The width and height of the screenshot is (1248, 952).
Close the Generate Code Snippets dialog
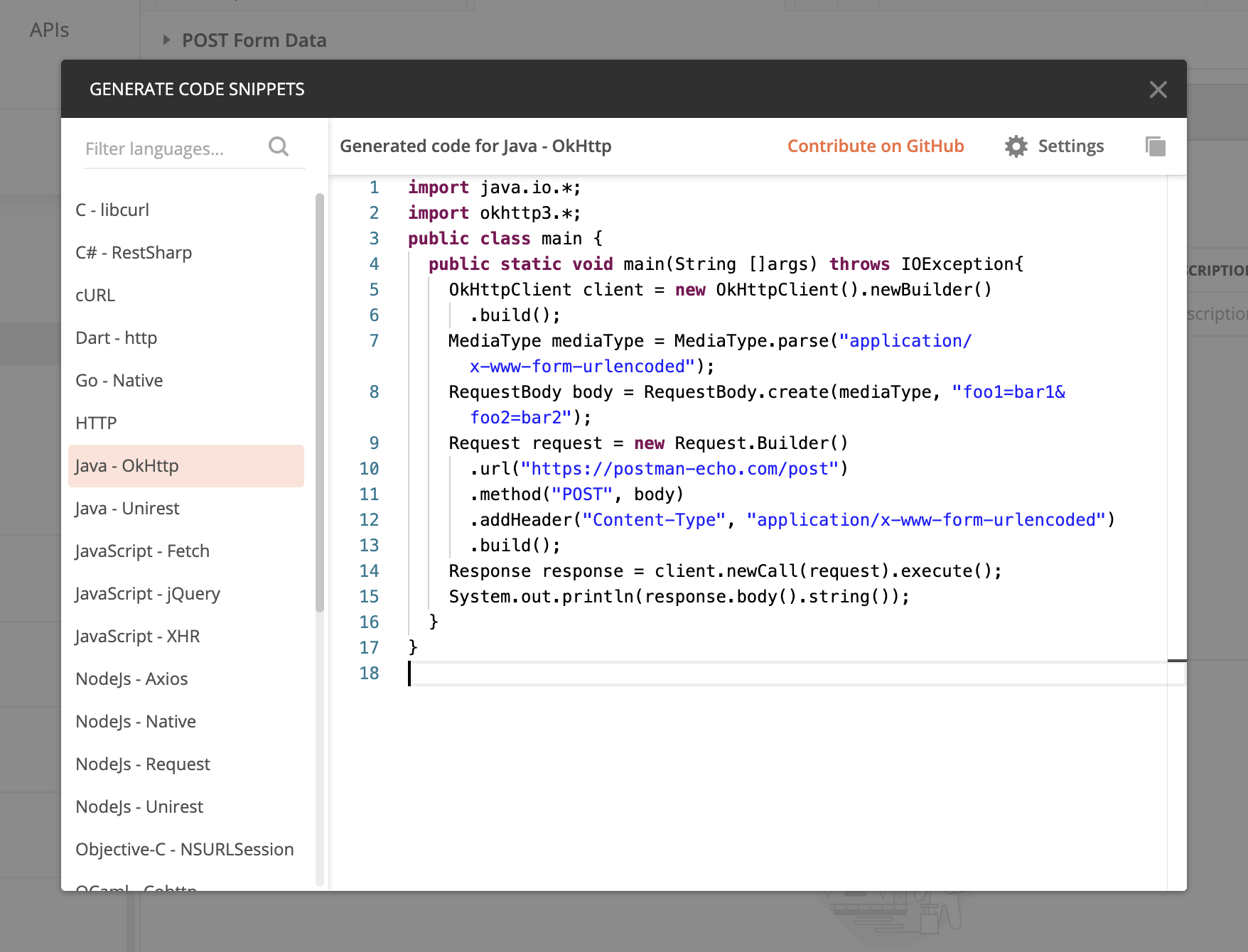pos(1158,89)
